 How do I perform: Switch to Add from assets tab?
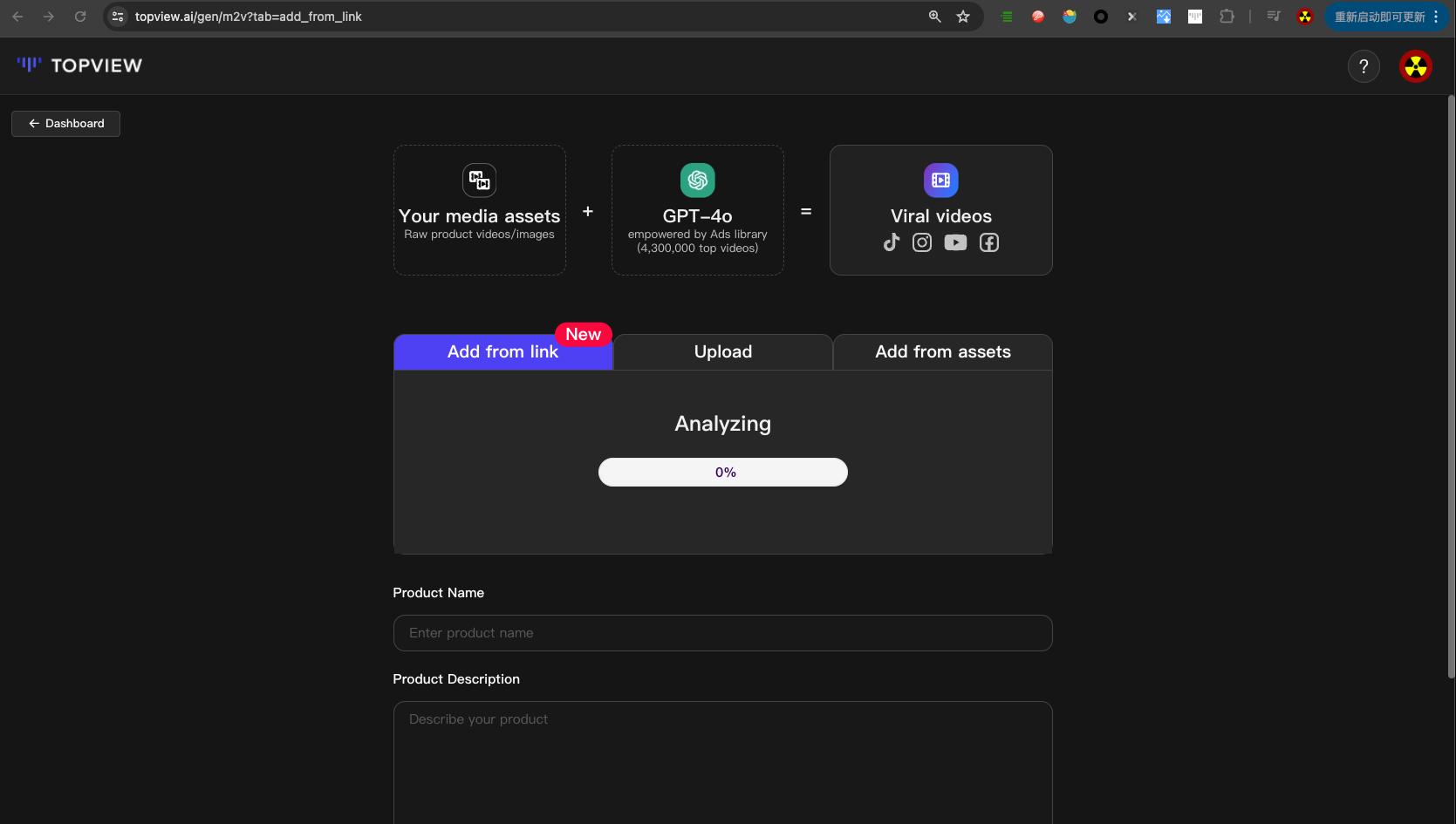[942, 352]
